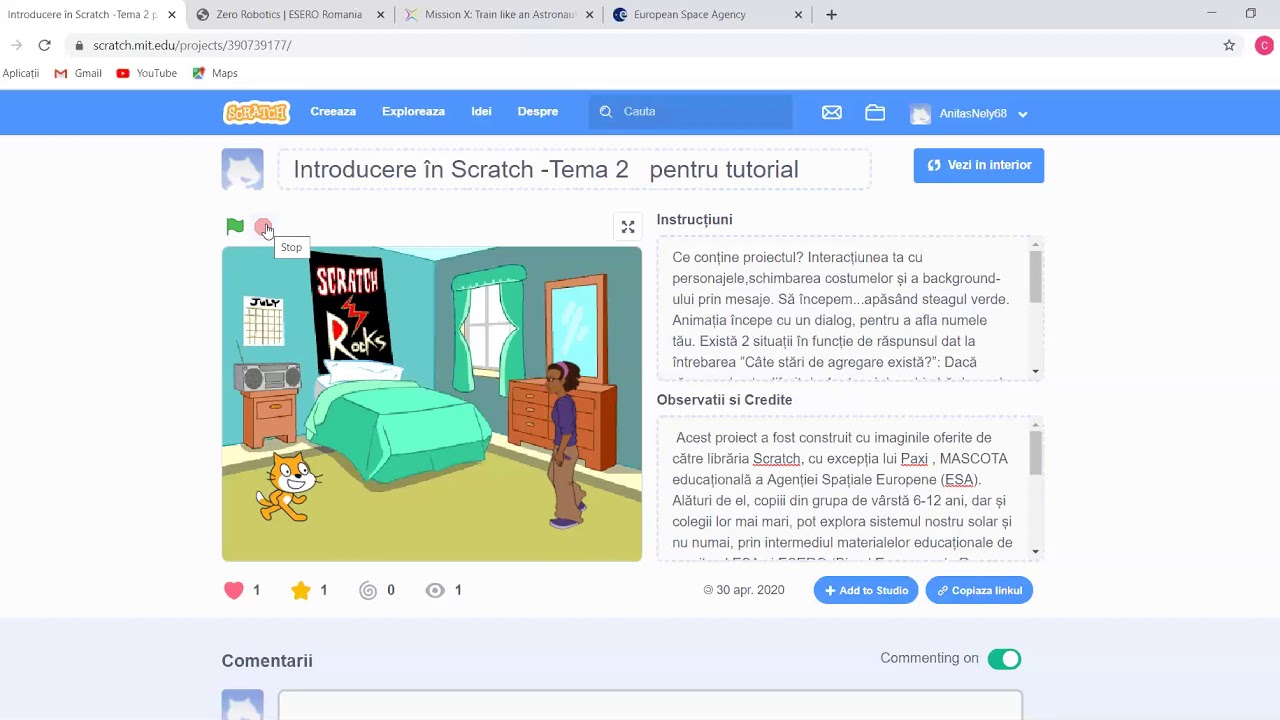Click the red Stop button

(x=263, y=227)
